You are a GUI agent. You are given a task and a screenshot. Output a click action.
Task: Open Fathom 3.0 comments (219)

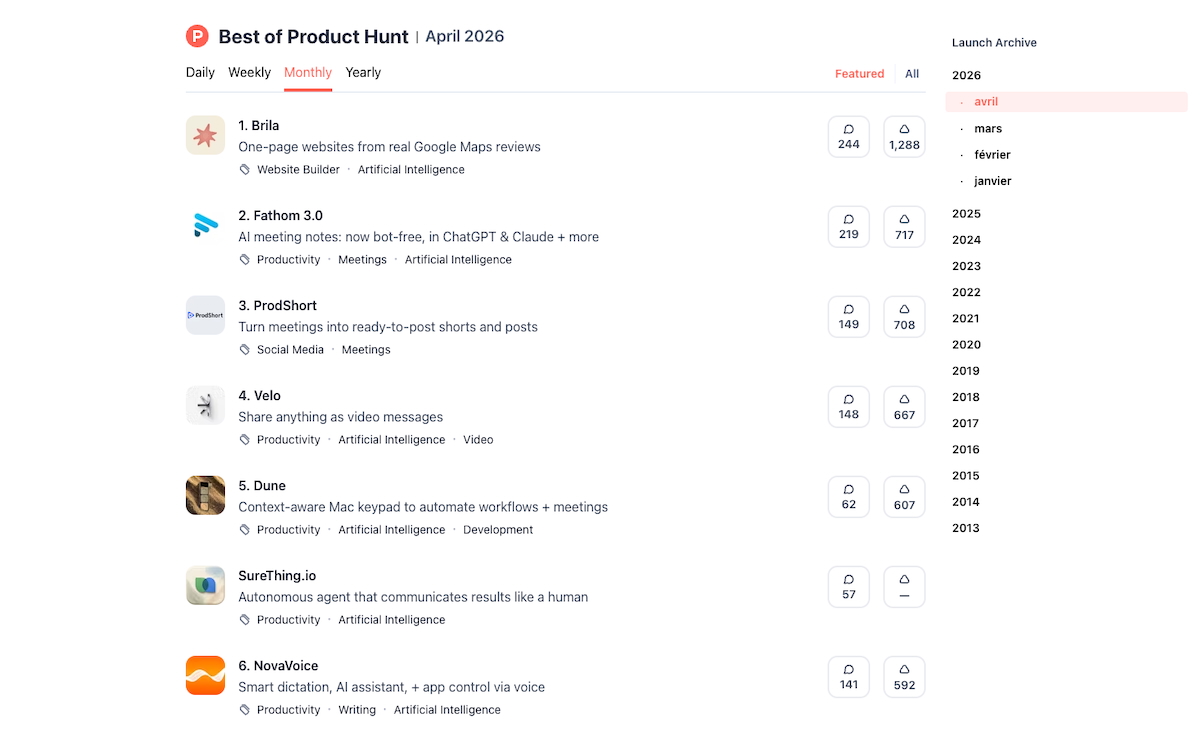coord(849,227)
